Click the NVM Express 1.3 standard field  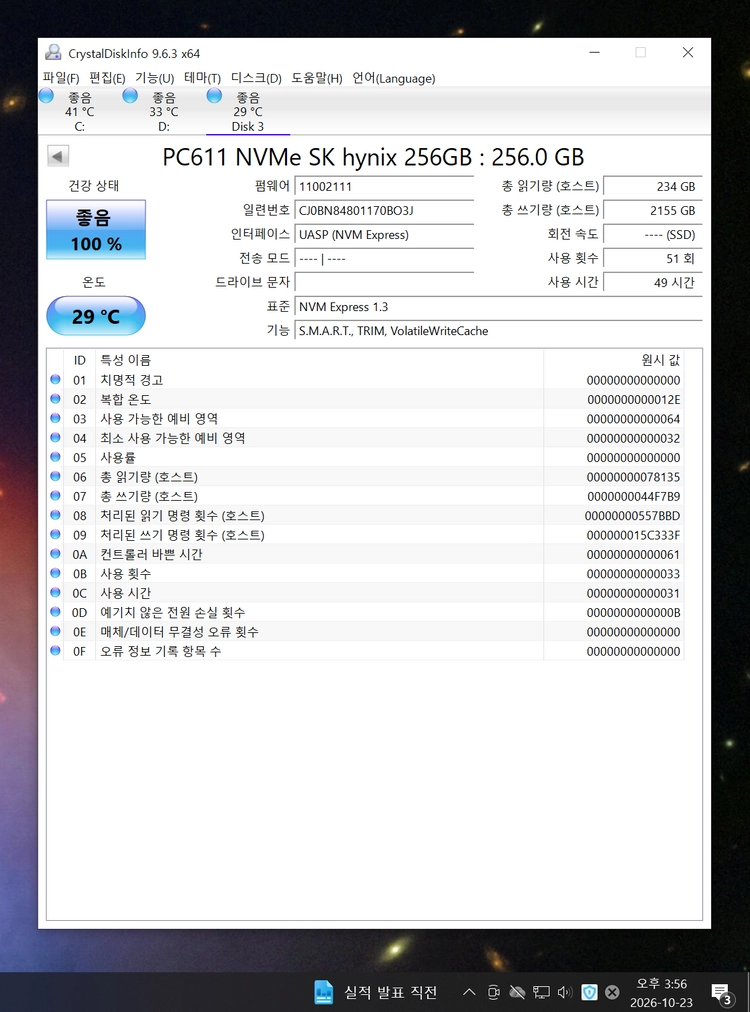[498, 307]
